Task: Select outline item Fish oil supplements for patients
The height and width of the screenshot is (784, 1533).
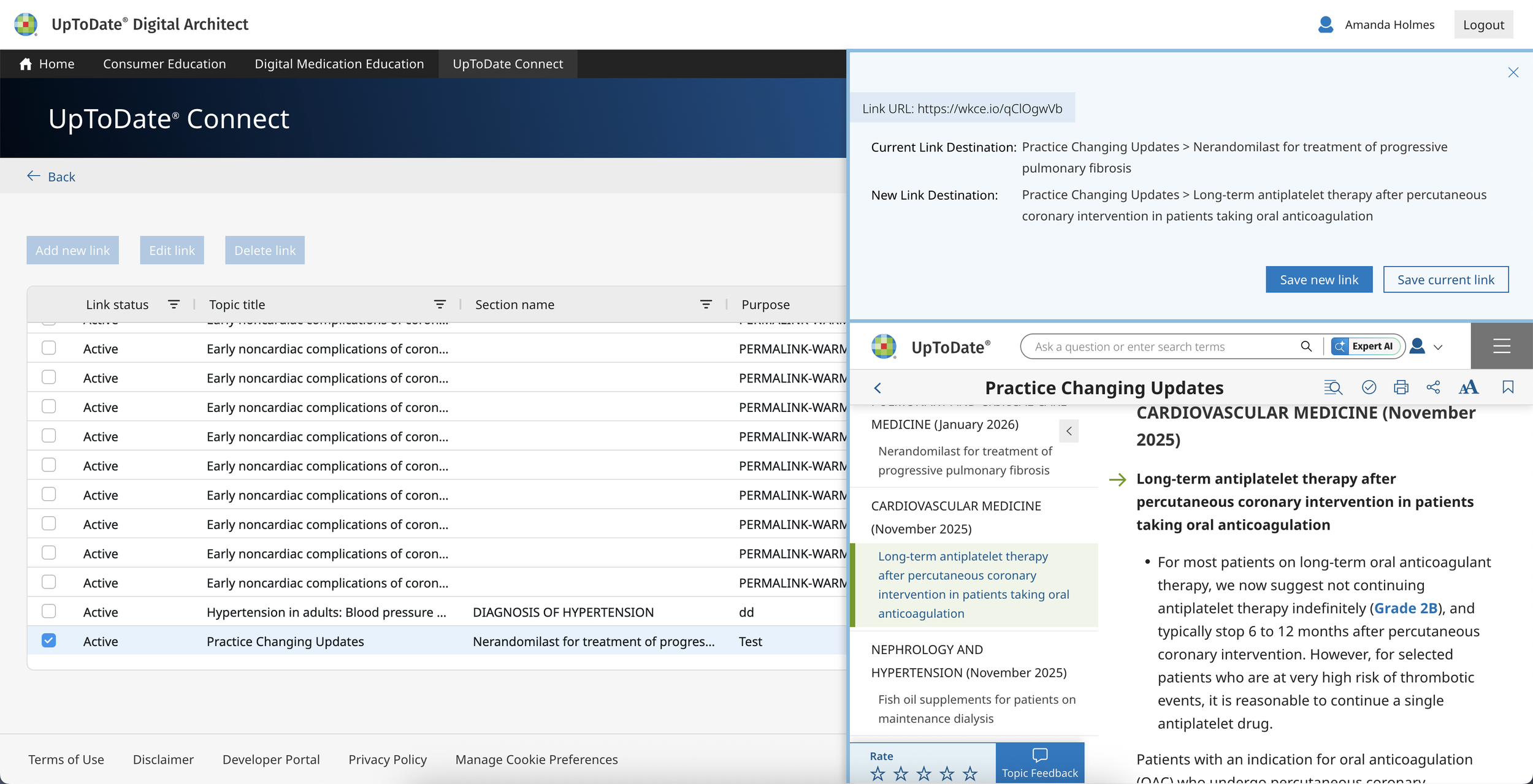Action: (977, 709)
